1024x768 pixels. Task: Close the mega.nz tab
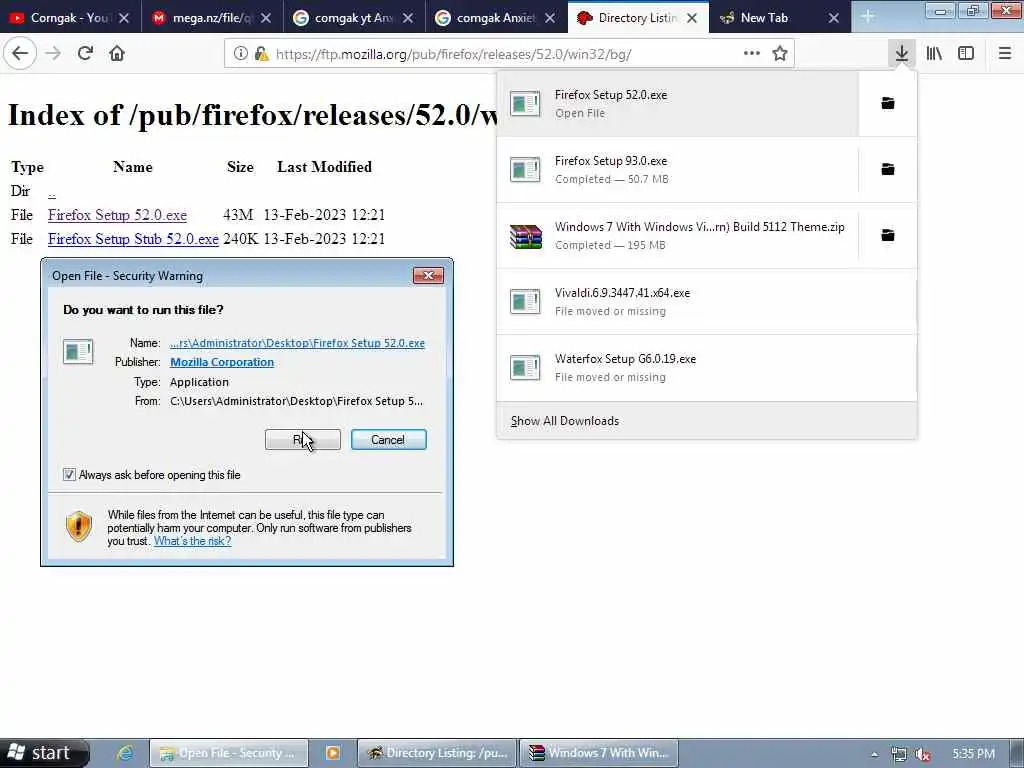(x=266, y=18)
